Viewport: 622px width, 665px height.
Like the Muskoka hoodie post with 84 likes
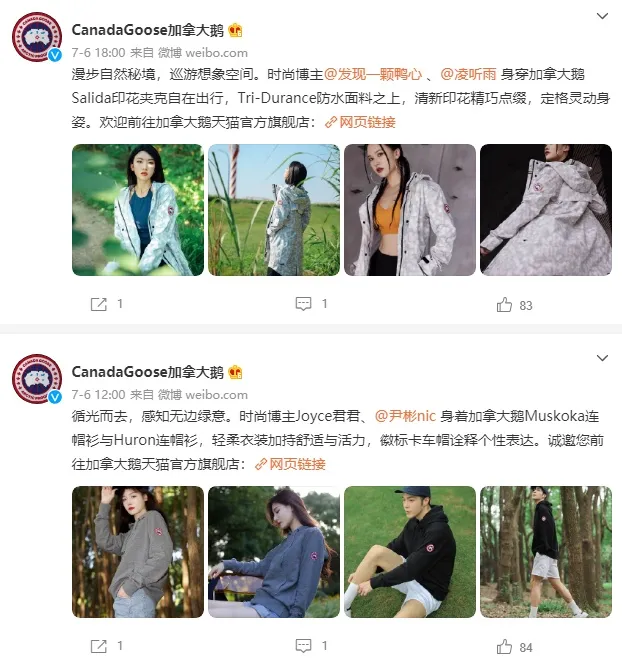click(504, 647)
